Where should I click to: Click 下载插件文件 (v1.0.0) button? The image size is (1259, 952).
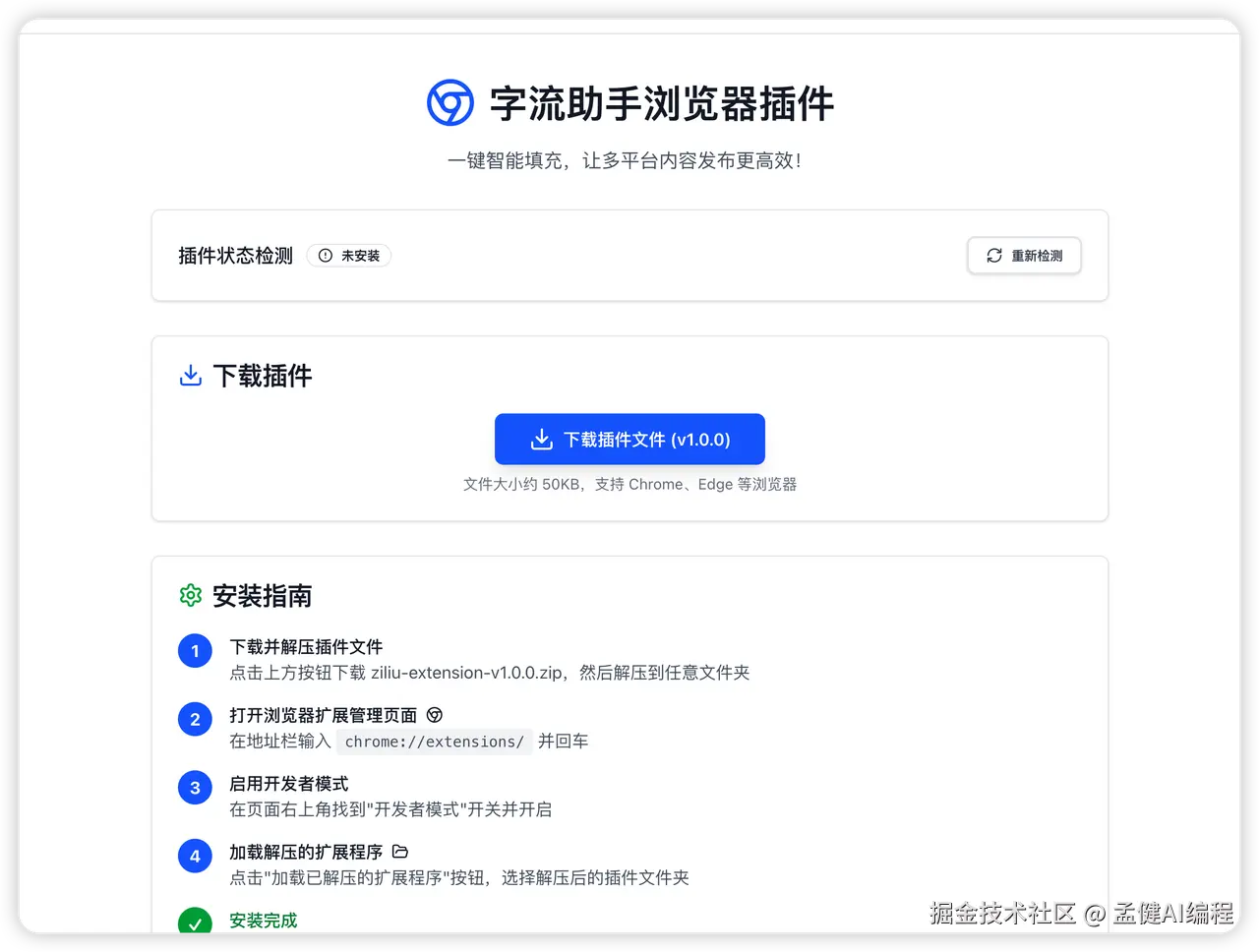pos(629,439)
